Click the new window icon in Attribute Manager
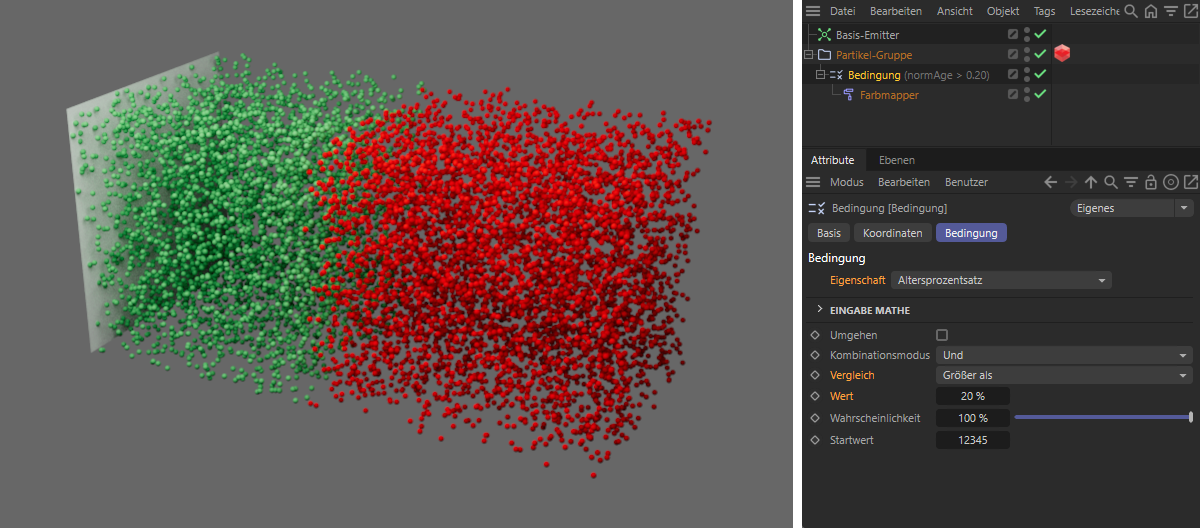 point(1190,182)
